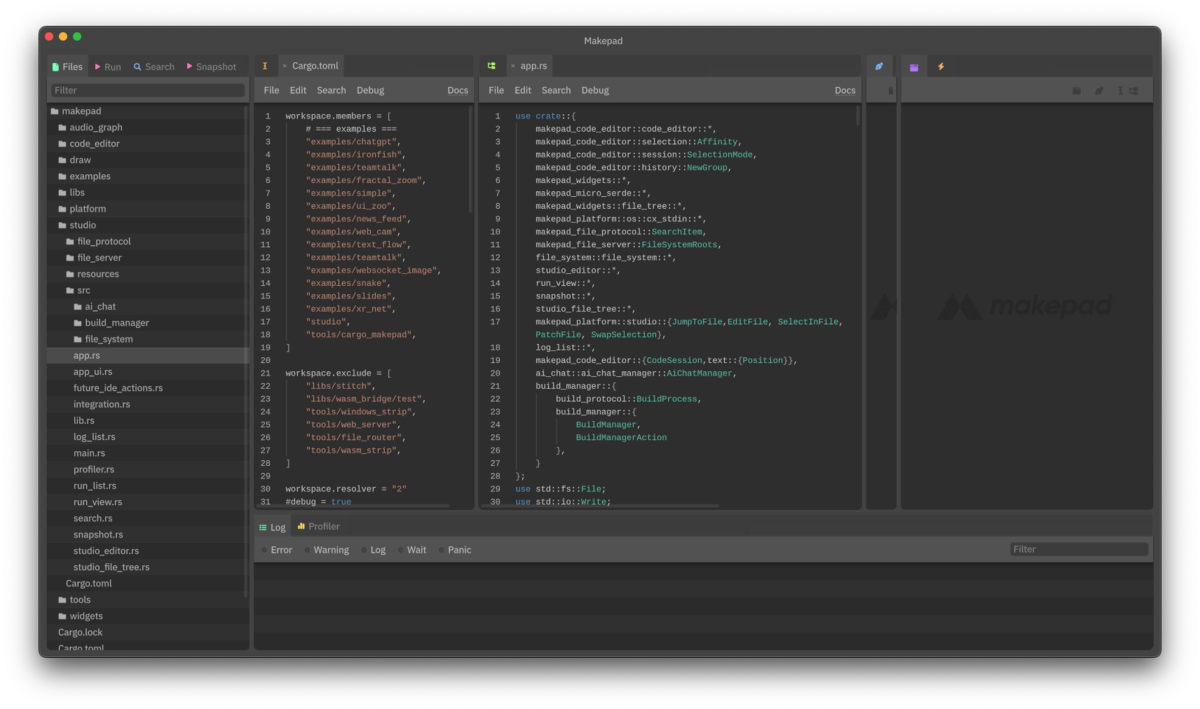The width and height of the screenshot is (1200, 709).
Task: Toggle the Wait log filter
Action: coord(412,550)
